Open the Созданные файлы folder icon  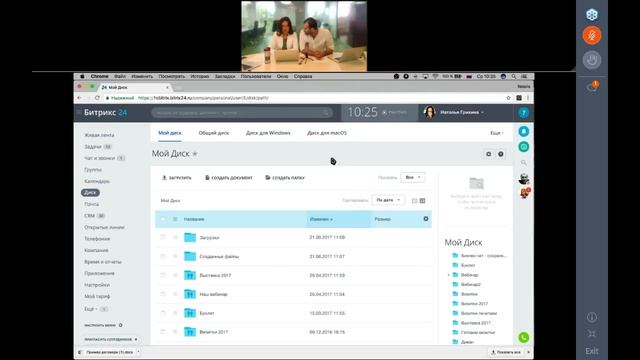tap(190, 256)
